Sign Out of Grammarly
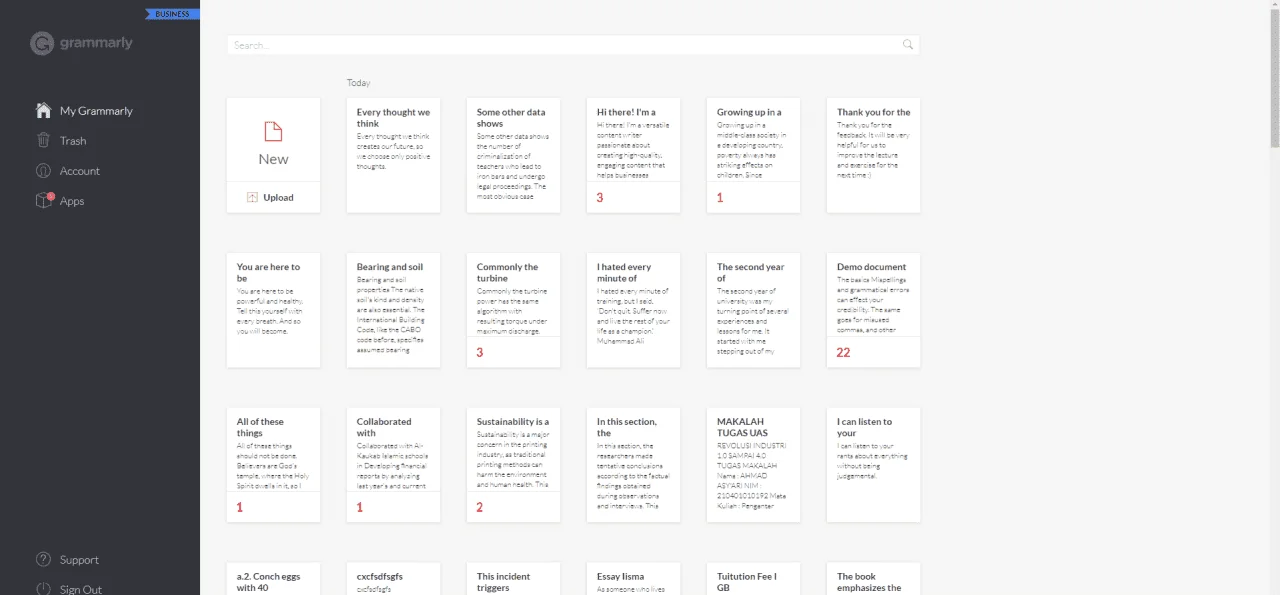Image resolution: width=1280 pixels, height=595 pixels. coord(81,589)
